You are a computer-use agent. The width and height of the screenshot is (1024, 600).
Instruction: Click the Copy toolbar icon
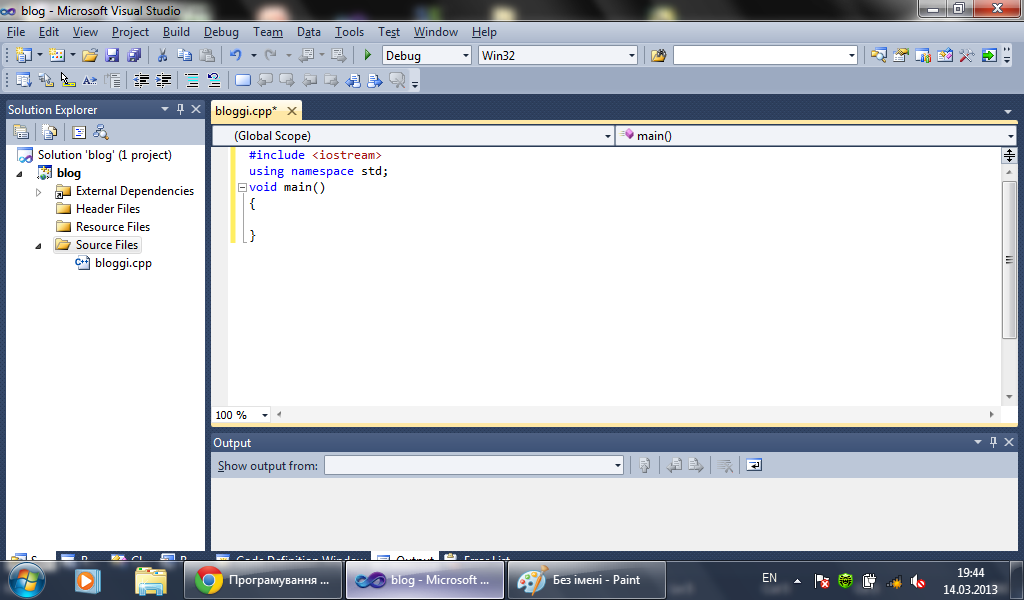pyautogui.click(x=185, y=55)
